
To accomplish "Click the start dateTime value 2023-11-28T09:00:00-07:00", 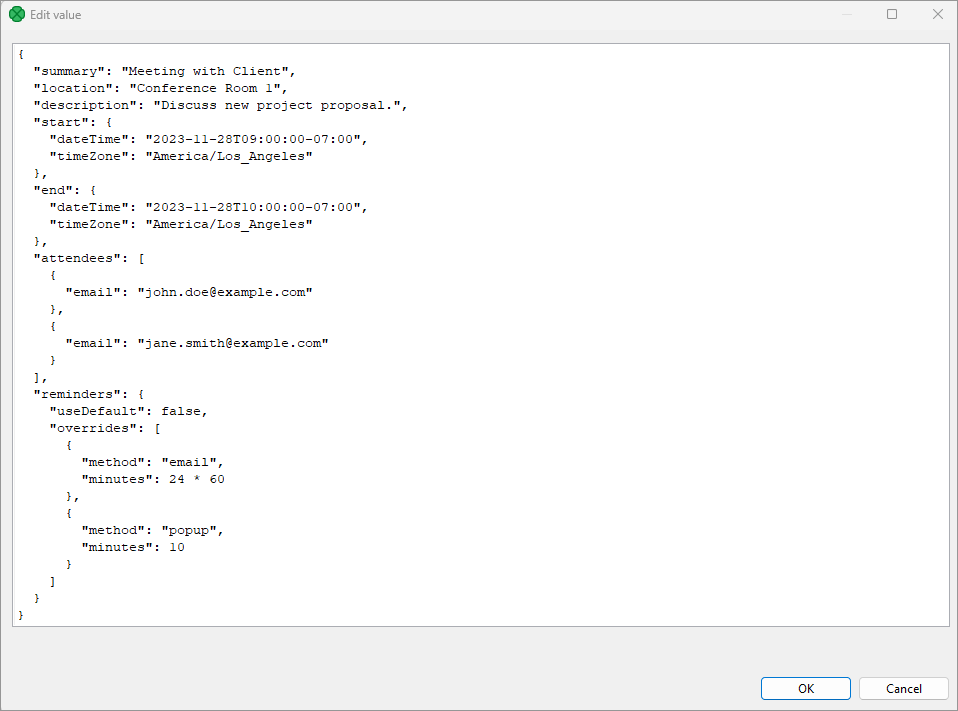I will coord(255,140).
